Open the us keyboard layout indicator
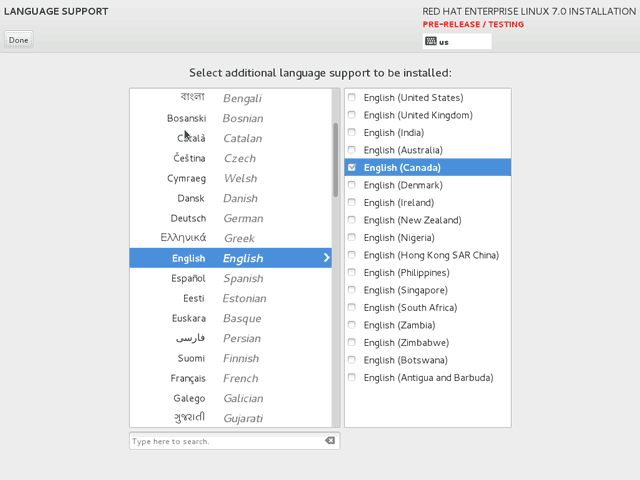Screen dimensions: 640x480 click(457, 42)
